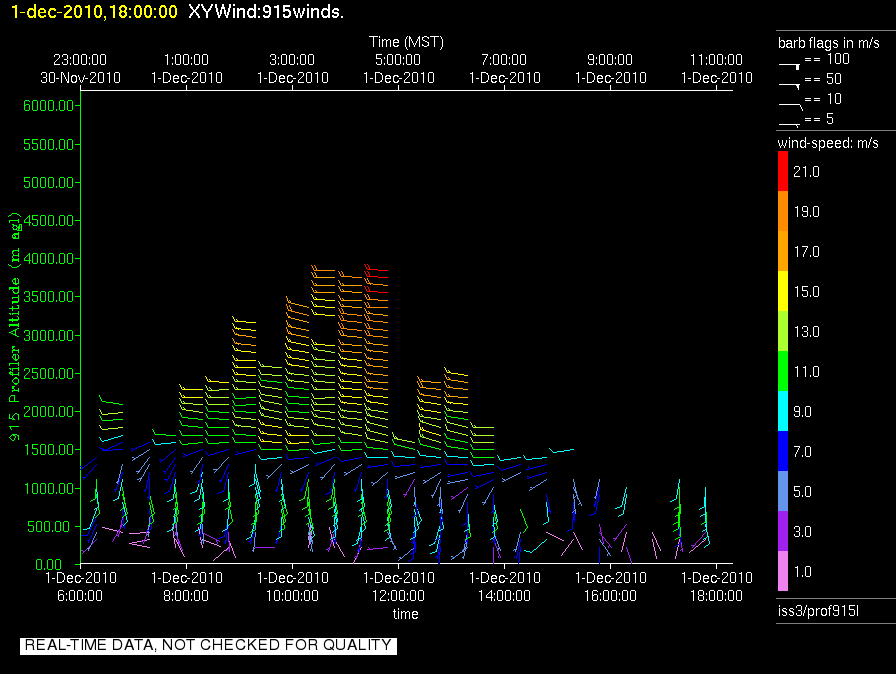Click the pink 1.0 color band
This screenshot has height=674, width=896.
pos(783,571)
